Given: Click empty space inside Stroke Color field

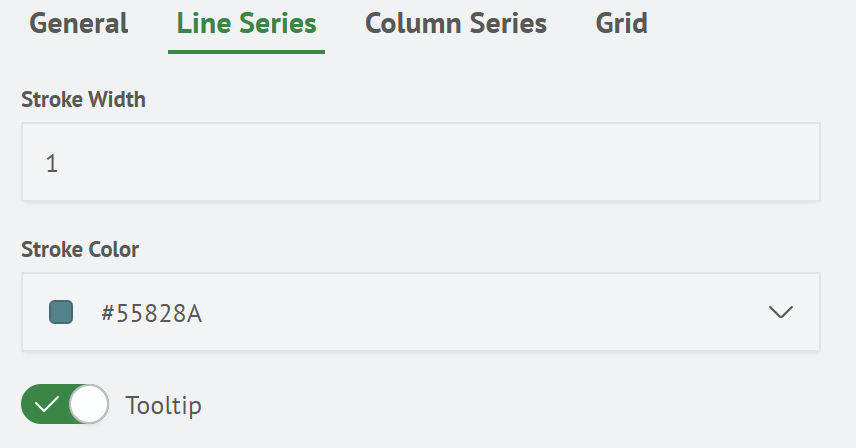Looking at the screenshot, I should (480, 312).
